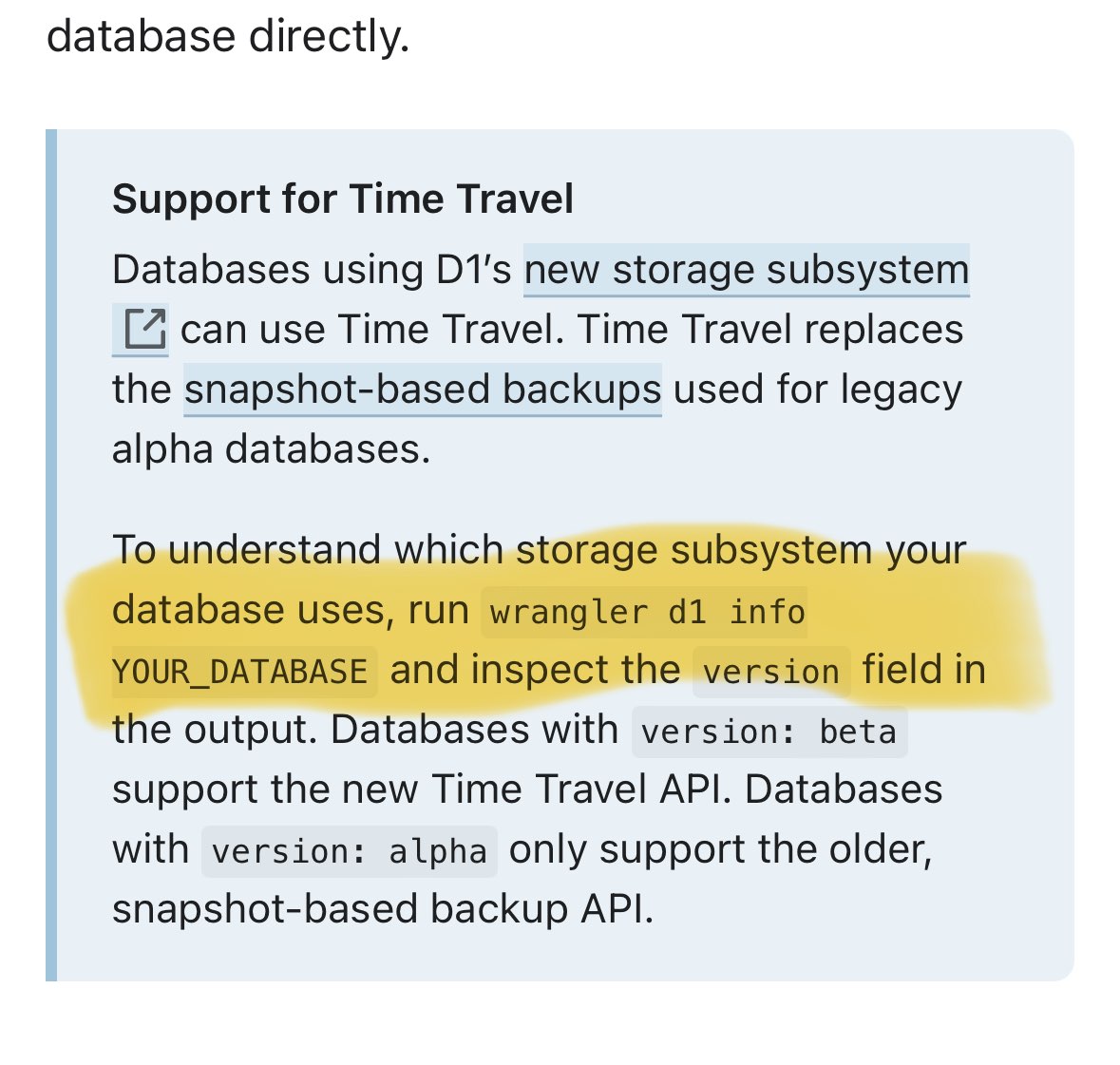
Task: Click the inline 'version' code field
Action: point(771,672)
